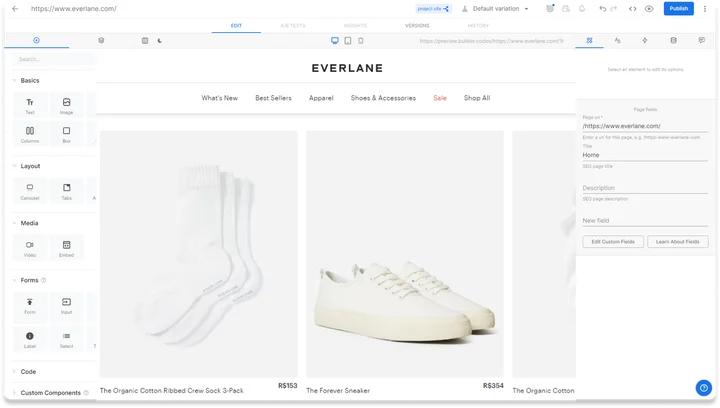Select the Form block
Screen dimensions: 720x408
pyautogui.click(x=30, y=305)
